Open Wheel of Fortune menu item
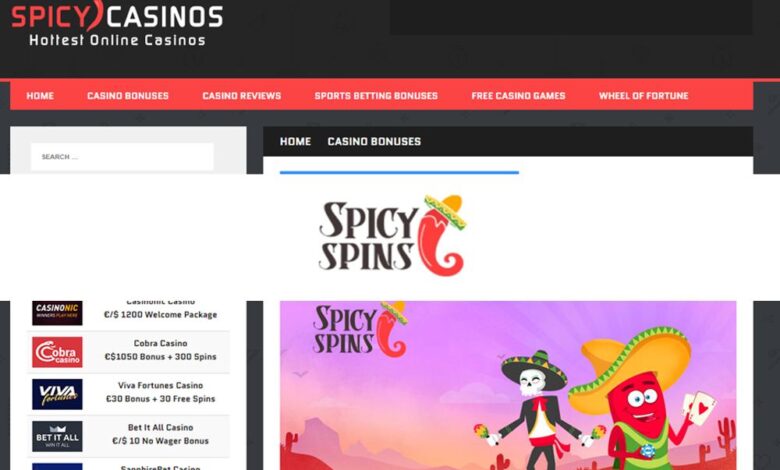 pyautogui.click(x=644, y=95)
